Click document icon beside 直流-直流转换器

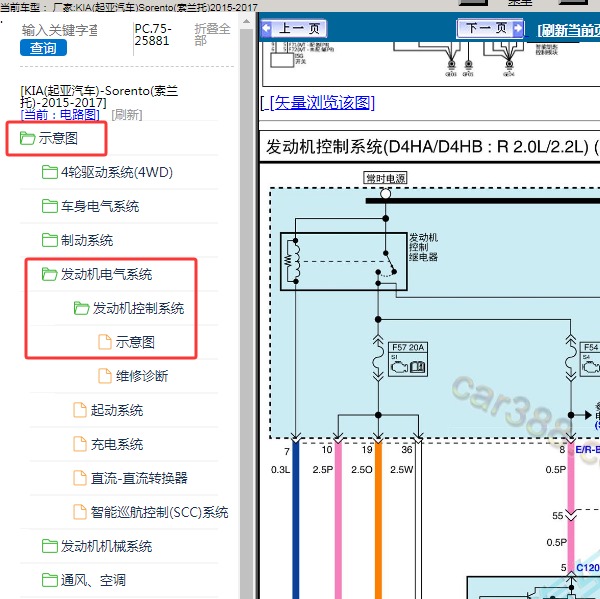(x=80, y=478)
